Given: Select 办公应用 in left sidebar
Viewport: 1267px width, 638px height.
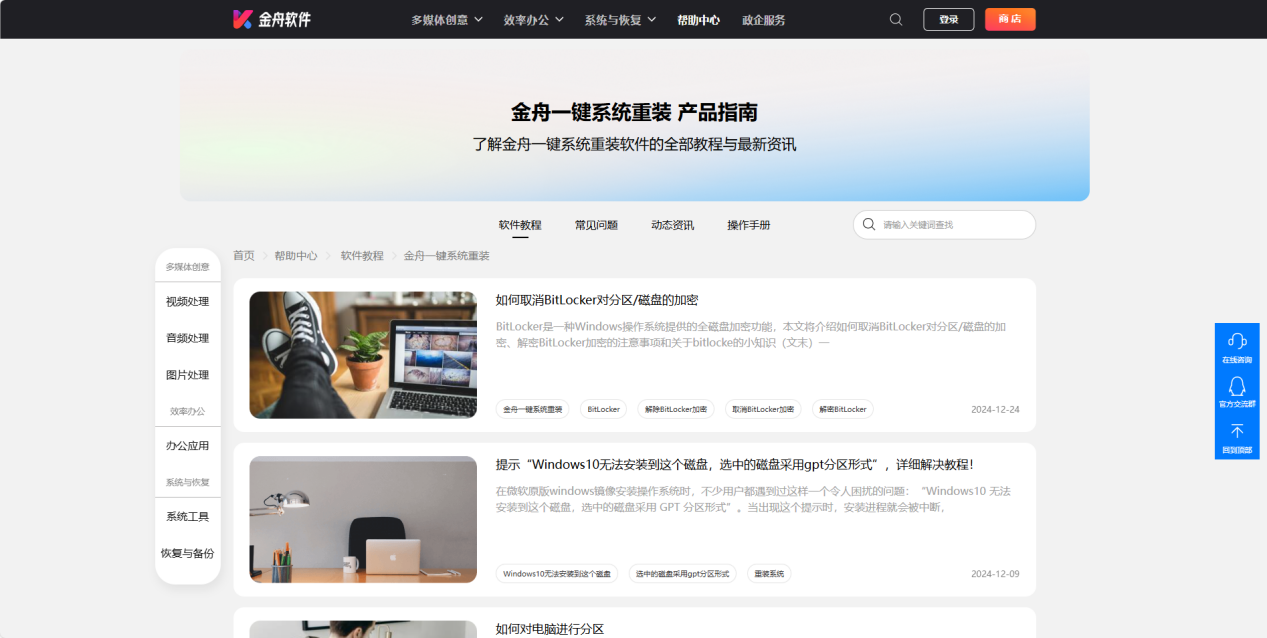Looking at the screenshot, I should click(x=188, y=446).
